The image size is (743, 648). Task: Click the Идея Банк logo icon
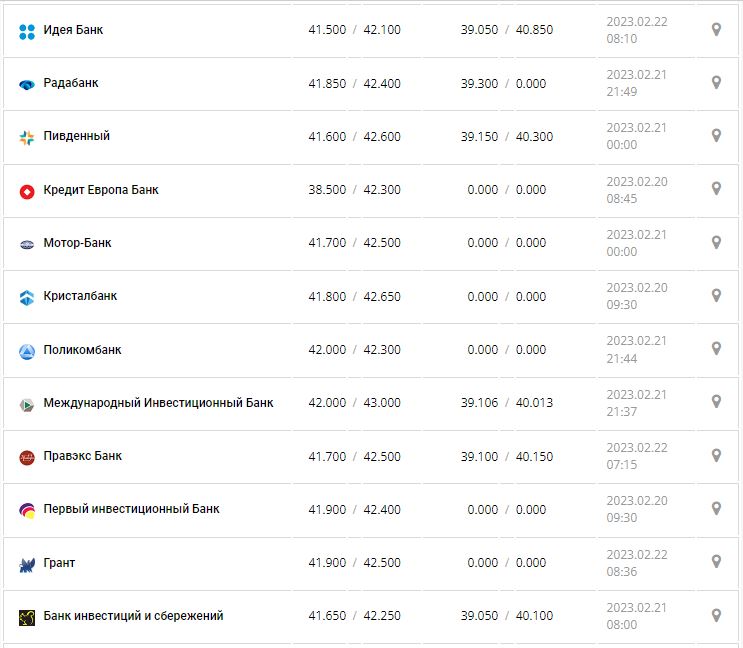(27, 31)
